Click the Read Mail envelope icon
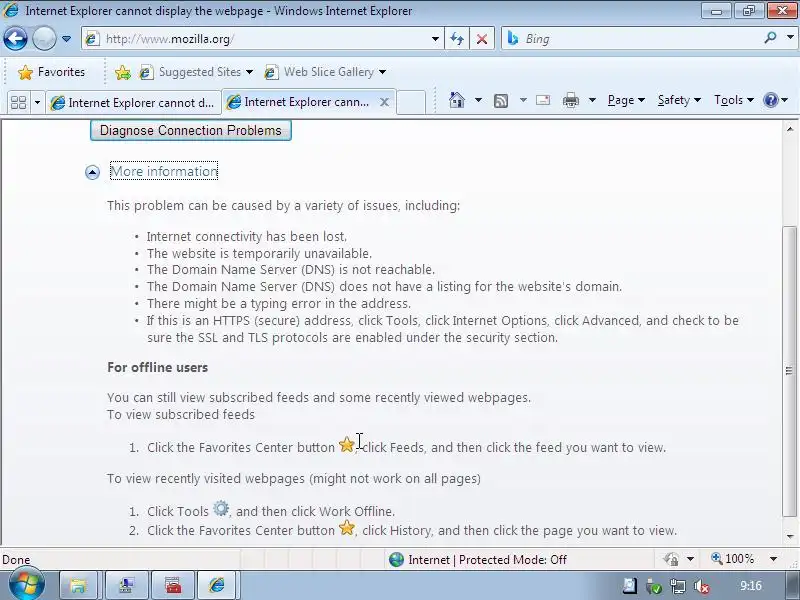This screenshot has height=600, width=800. tap(543, 100)
